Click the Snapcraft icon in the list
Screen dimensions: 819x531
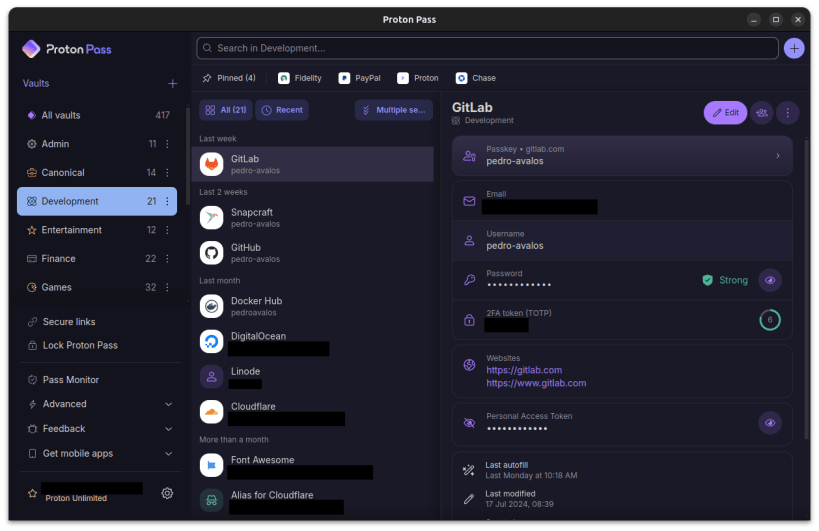pyautogui.click(x=212, y=218)
